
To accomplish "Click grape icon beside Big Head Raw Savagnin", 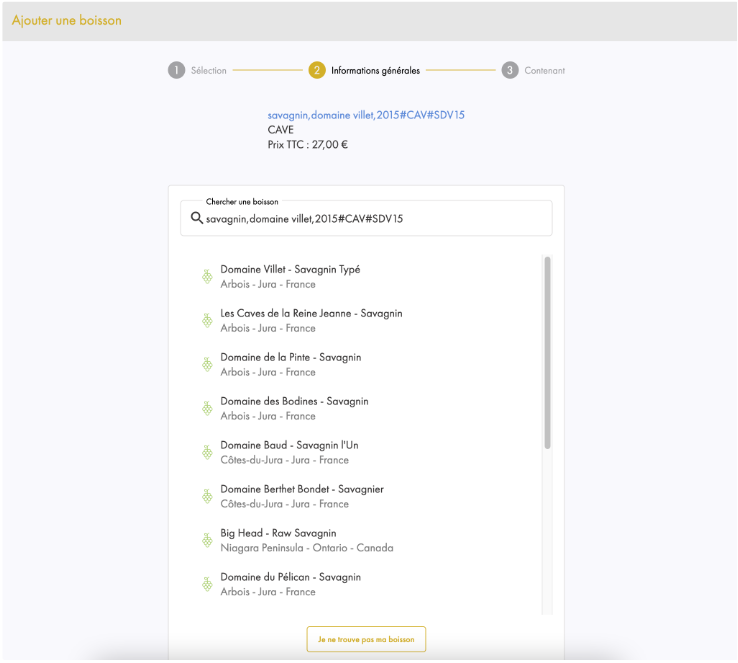I will coord(207,540).
